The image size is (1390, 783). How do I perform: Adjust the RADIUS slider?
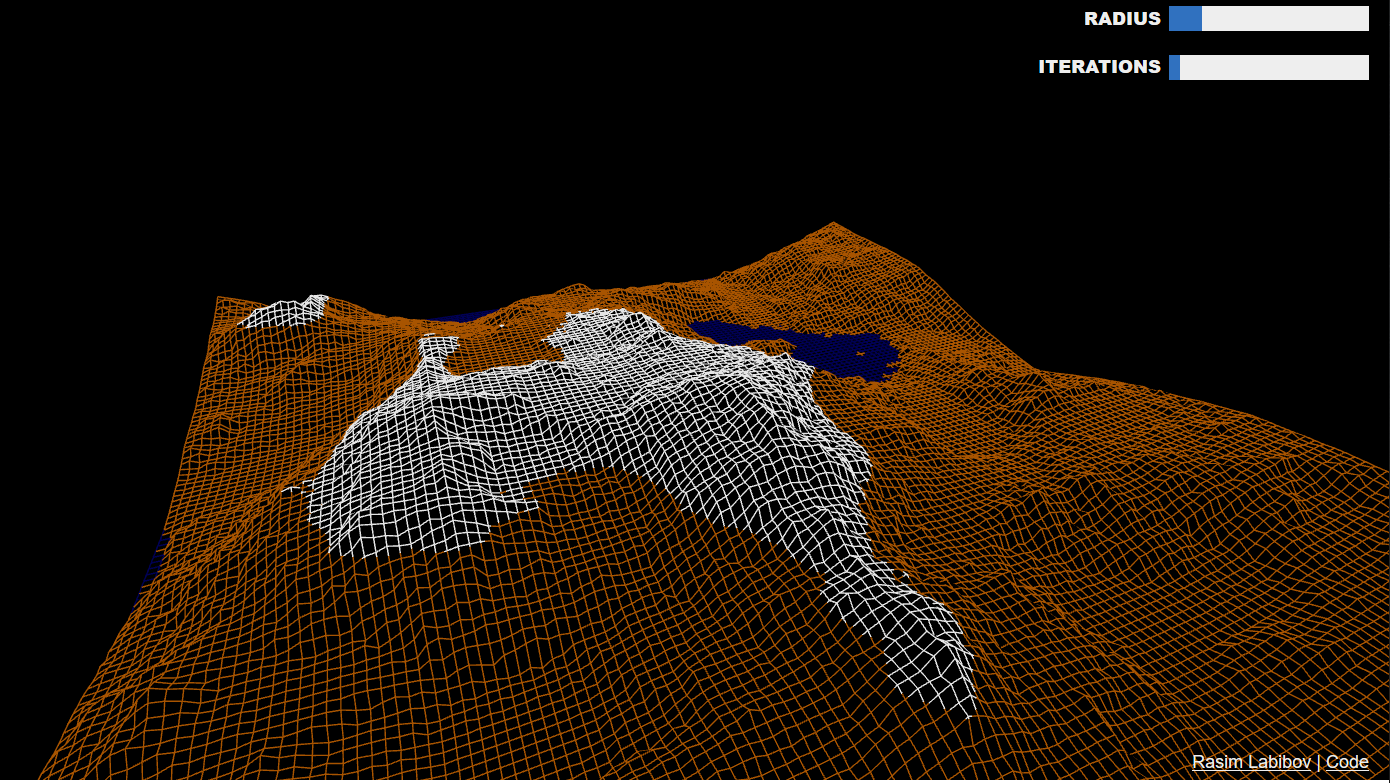1268,18
